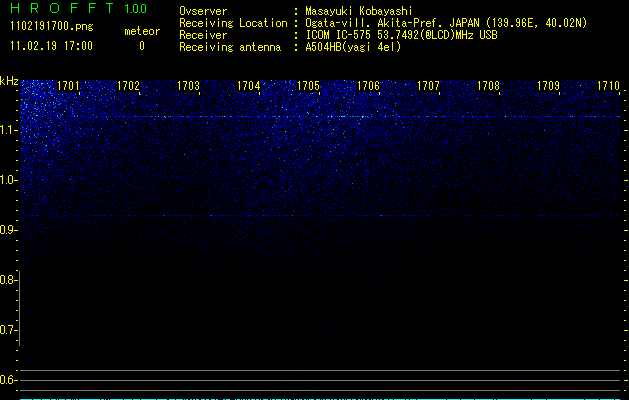The height and width of the screenshot is (400, 629).
Task: Click the date 11.02.19 17:00
Action: pos(51,46)
